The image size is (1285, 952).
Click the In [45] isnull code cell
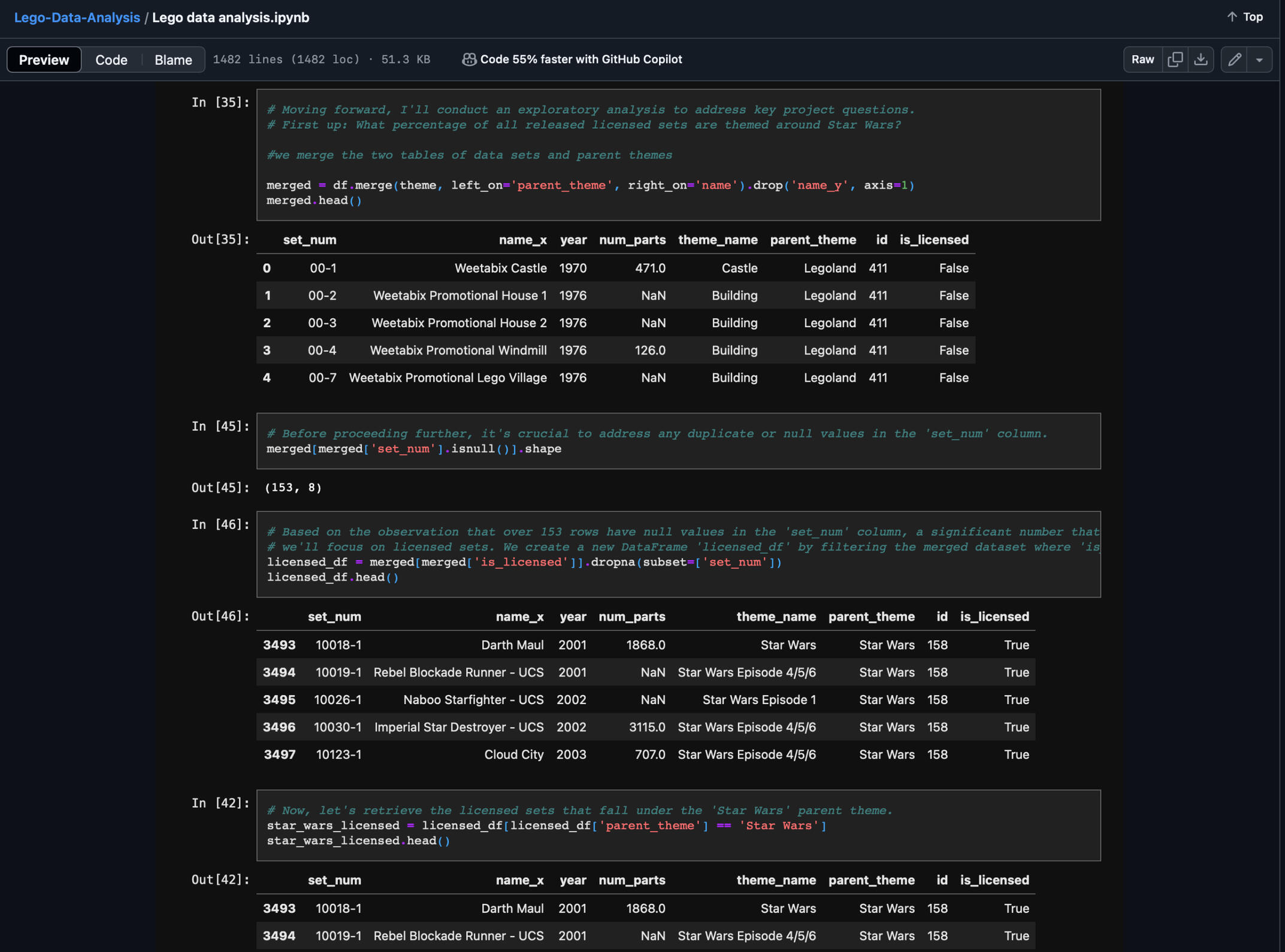678,441
